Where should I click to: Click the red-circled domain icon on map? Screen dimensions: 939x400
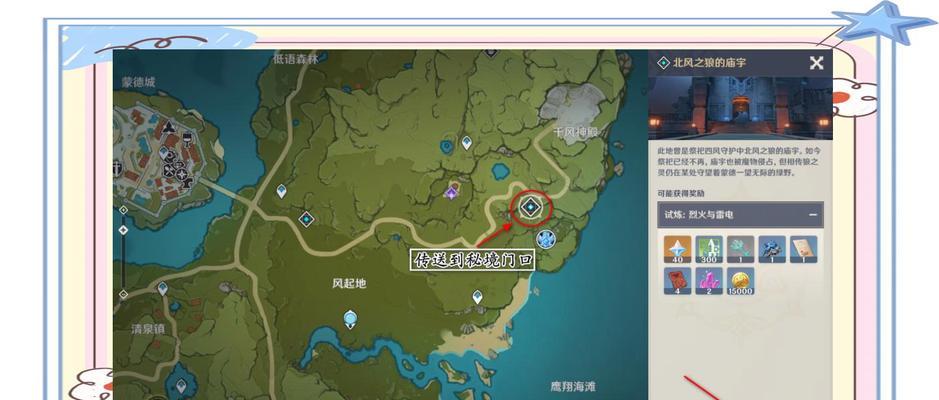[x=531, y=207]
